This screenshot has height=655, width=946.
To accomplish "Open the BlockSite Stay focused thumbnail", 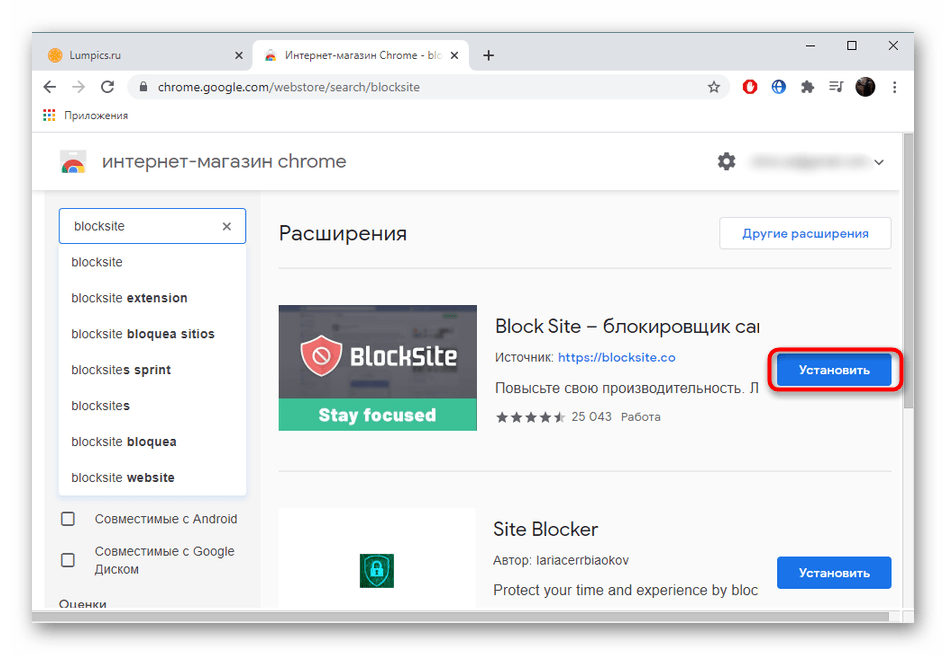I will point(378,368).
